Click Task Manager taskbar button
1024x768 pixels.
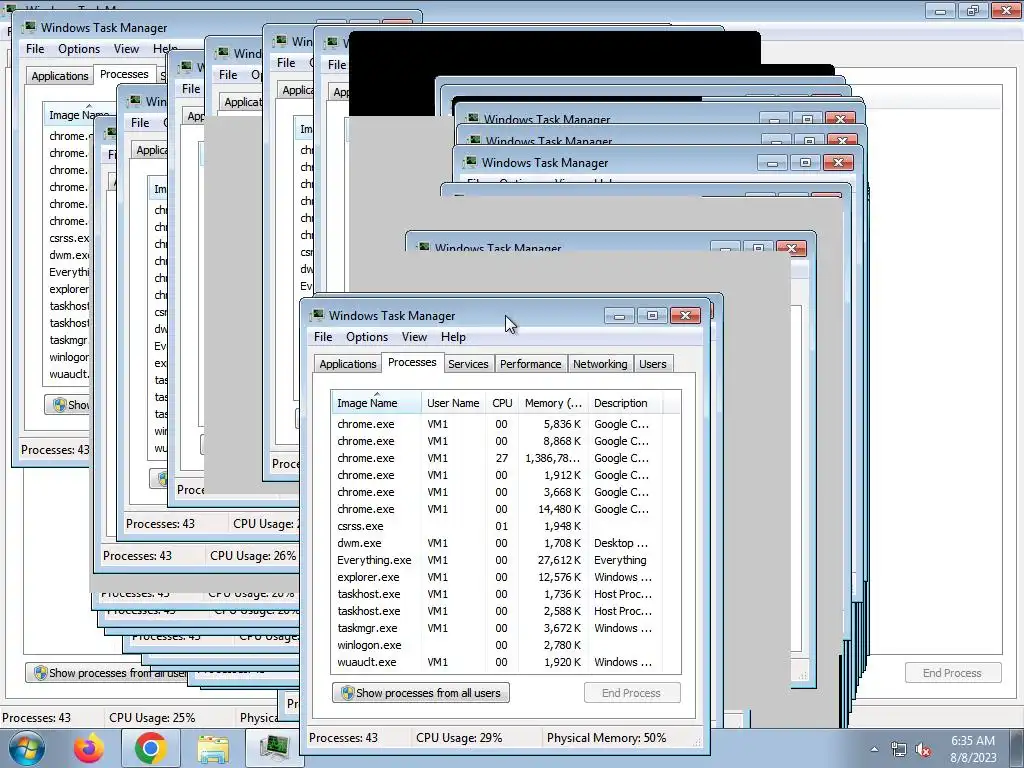pyautogui.click(x=274, y=748)
